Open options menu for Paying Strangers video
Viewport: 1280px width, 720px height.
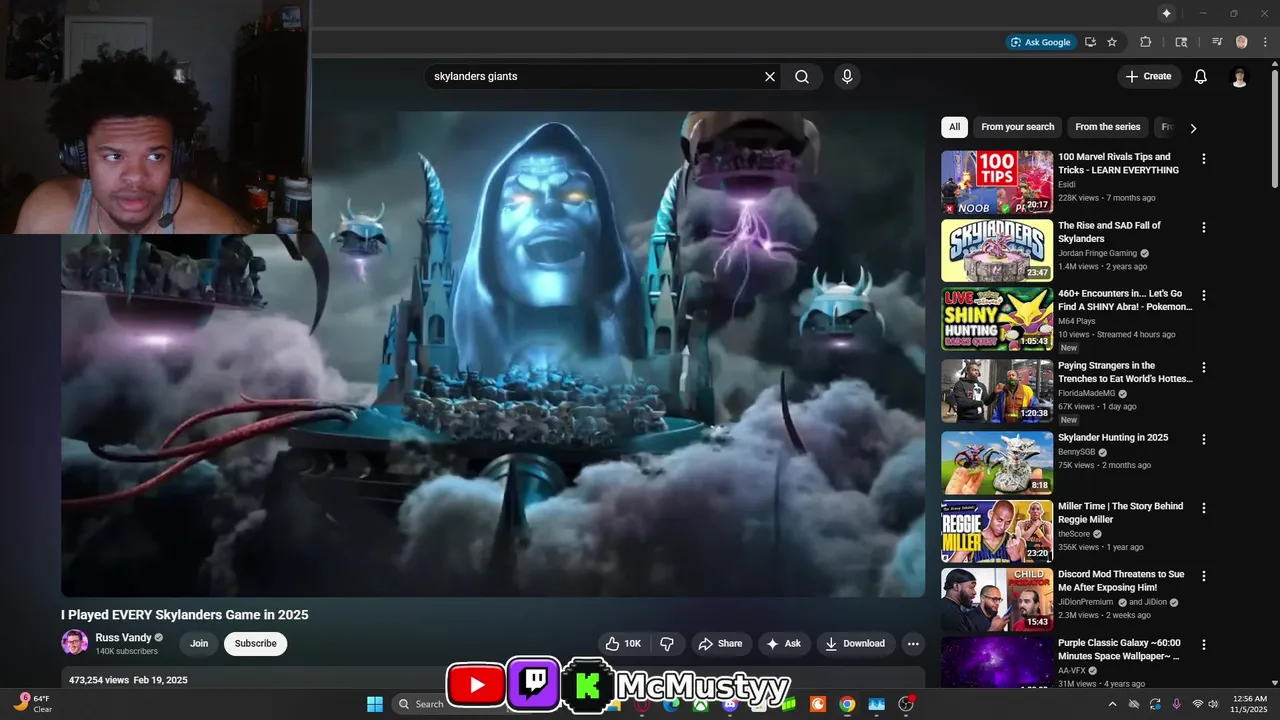click(x=1204, y=367)
